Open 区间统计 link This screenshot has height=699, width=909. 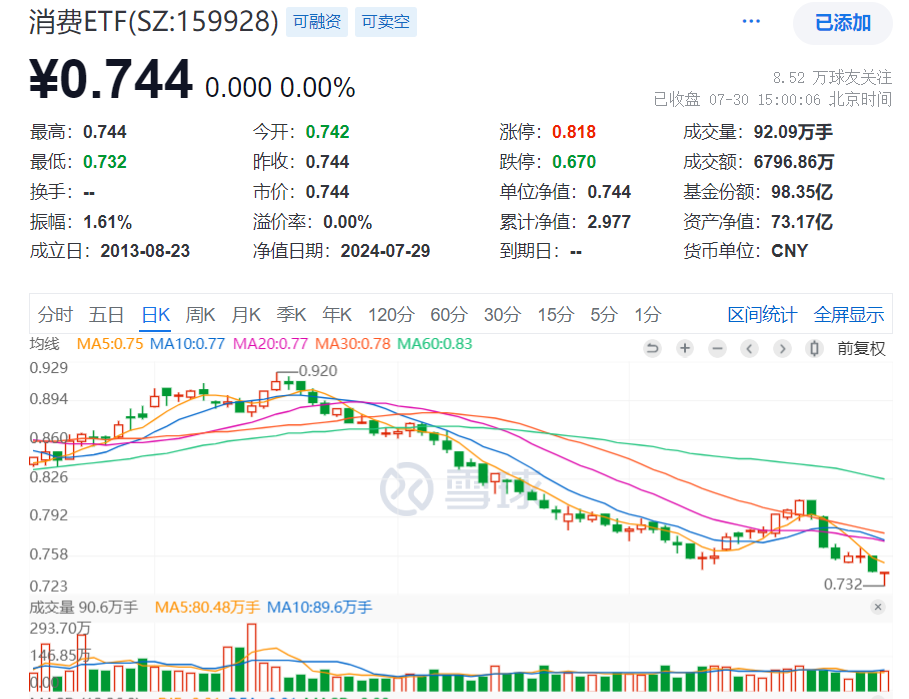(762, 315)
